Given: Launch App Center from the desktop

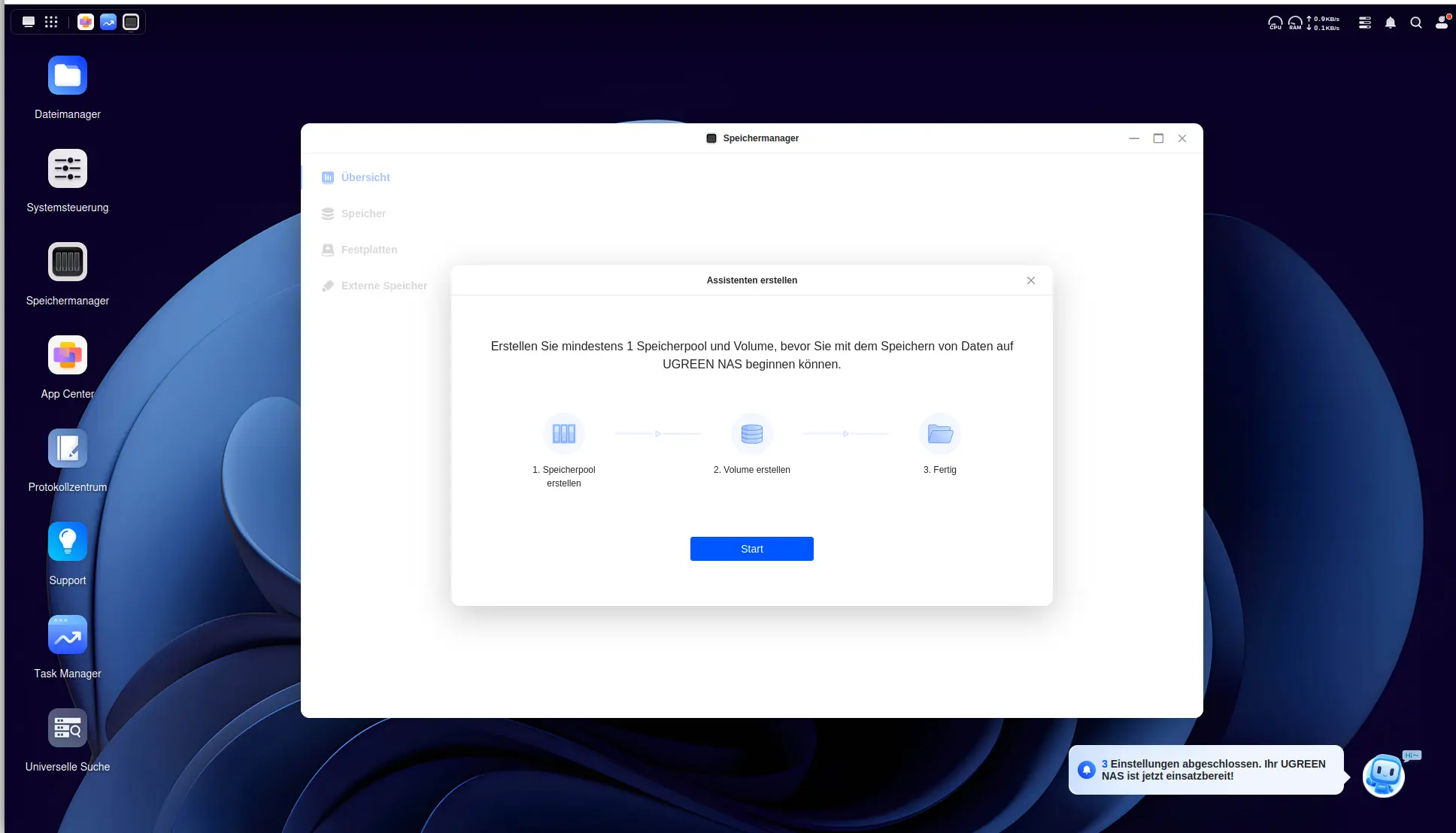Looking at the screenshot, I should [x=68, y=356].
